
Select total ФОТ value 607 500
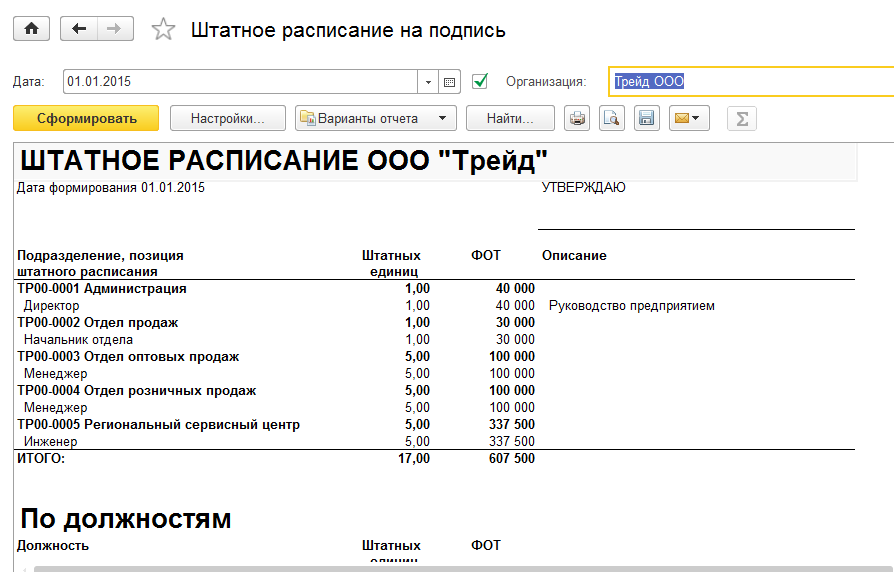(x=511, y=459)
